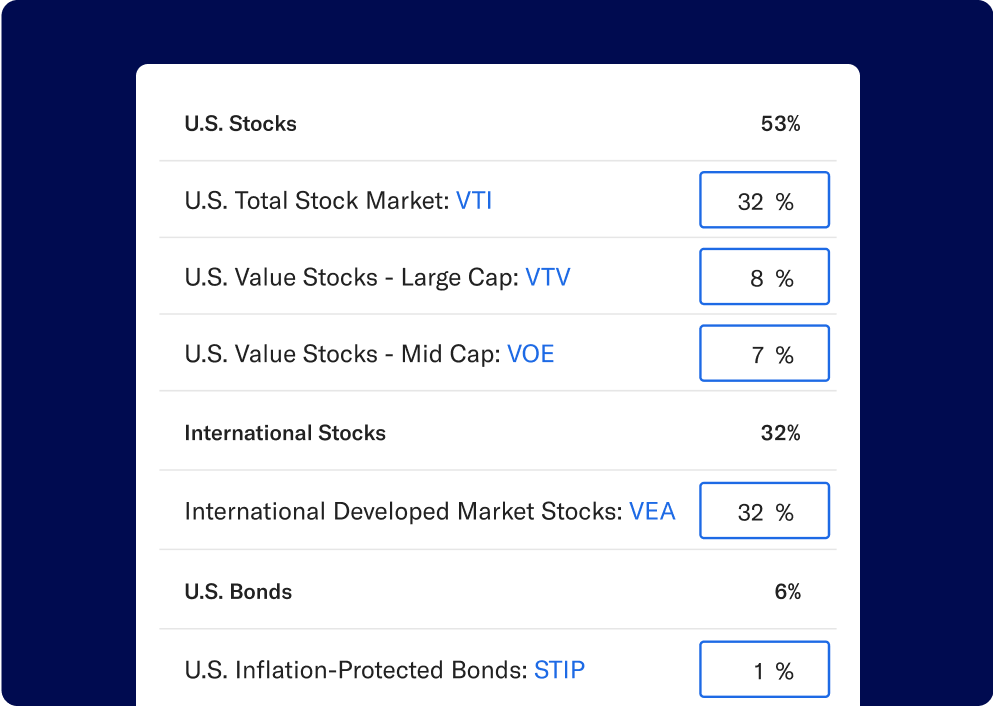Click the 53% U.S. Stocks total
Viewport: 993px width, 706px height.
780,124
